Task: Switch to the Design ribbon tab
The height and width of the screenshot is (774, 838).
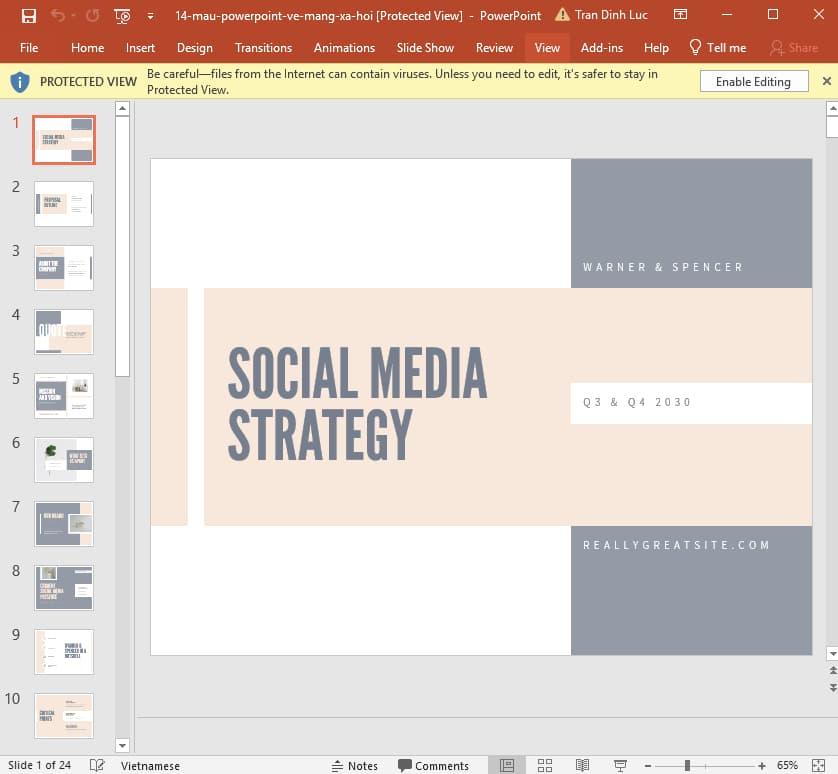Action: tap(194, 47)
